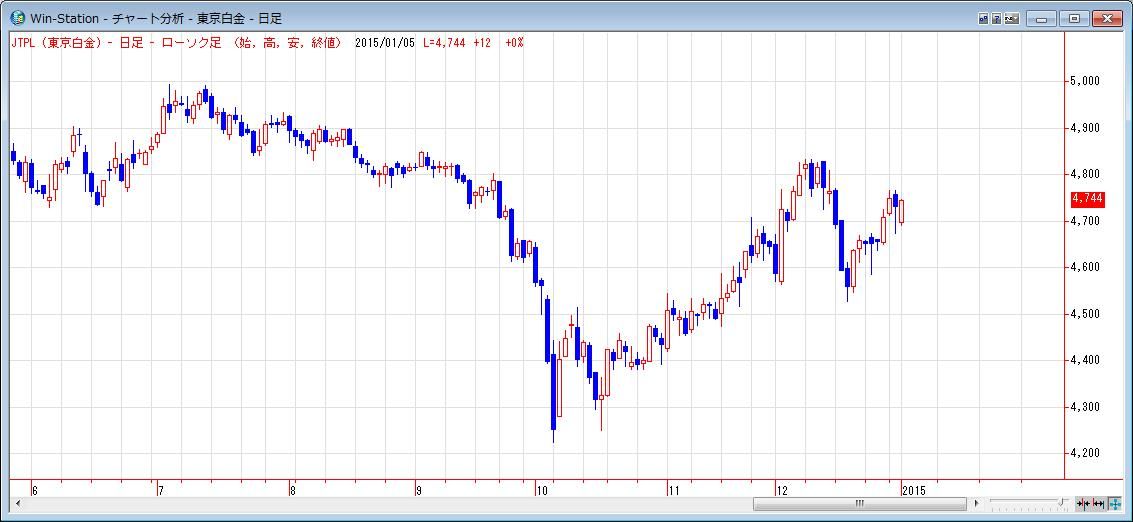Minimize the Win-Station window

[1042, 20]
